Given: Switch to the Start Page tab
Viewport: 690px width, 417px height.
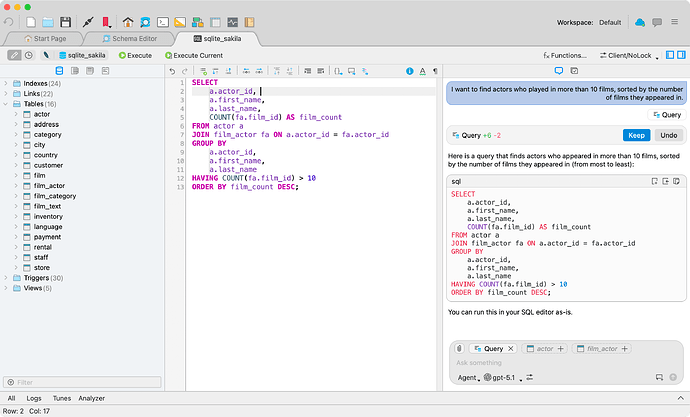Looking at the screenshot, I should tap(45, 39).
